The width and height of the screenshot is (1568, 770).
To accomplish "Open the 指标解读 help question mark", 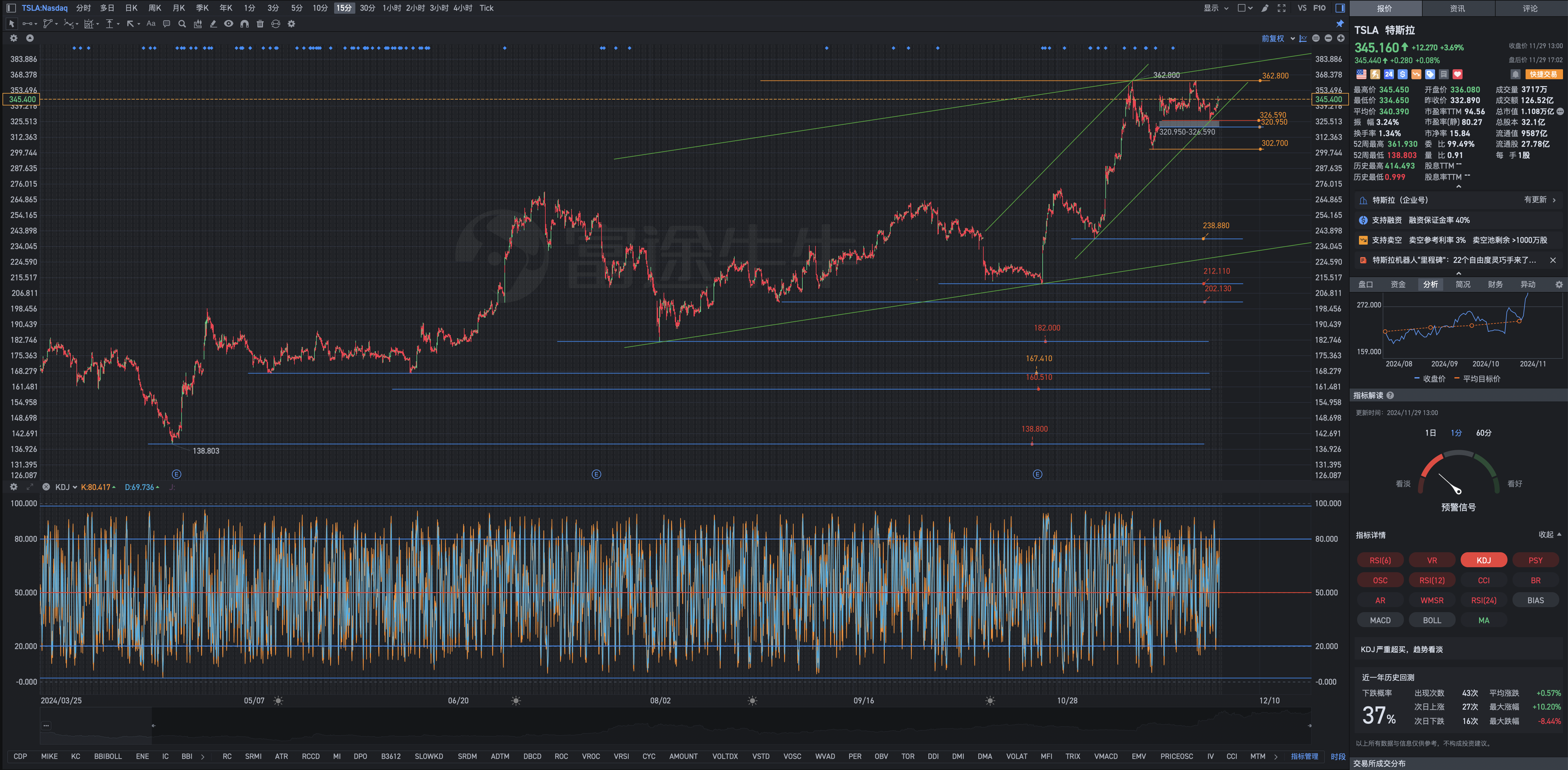I will coord(1390,396).
